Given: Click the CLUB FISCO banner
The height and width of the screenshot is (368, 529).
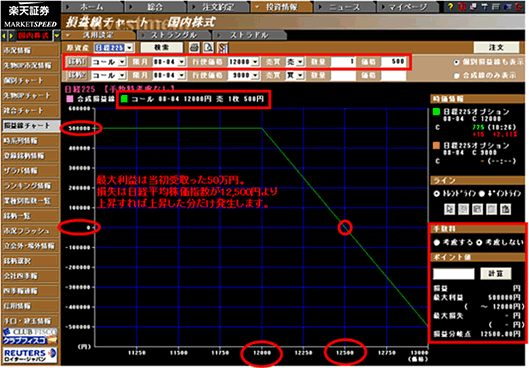Looking at the screenshot, I should click(x=30, y=337).
